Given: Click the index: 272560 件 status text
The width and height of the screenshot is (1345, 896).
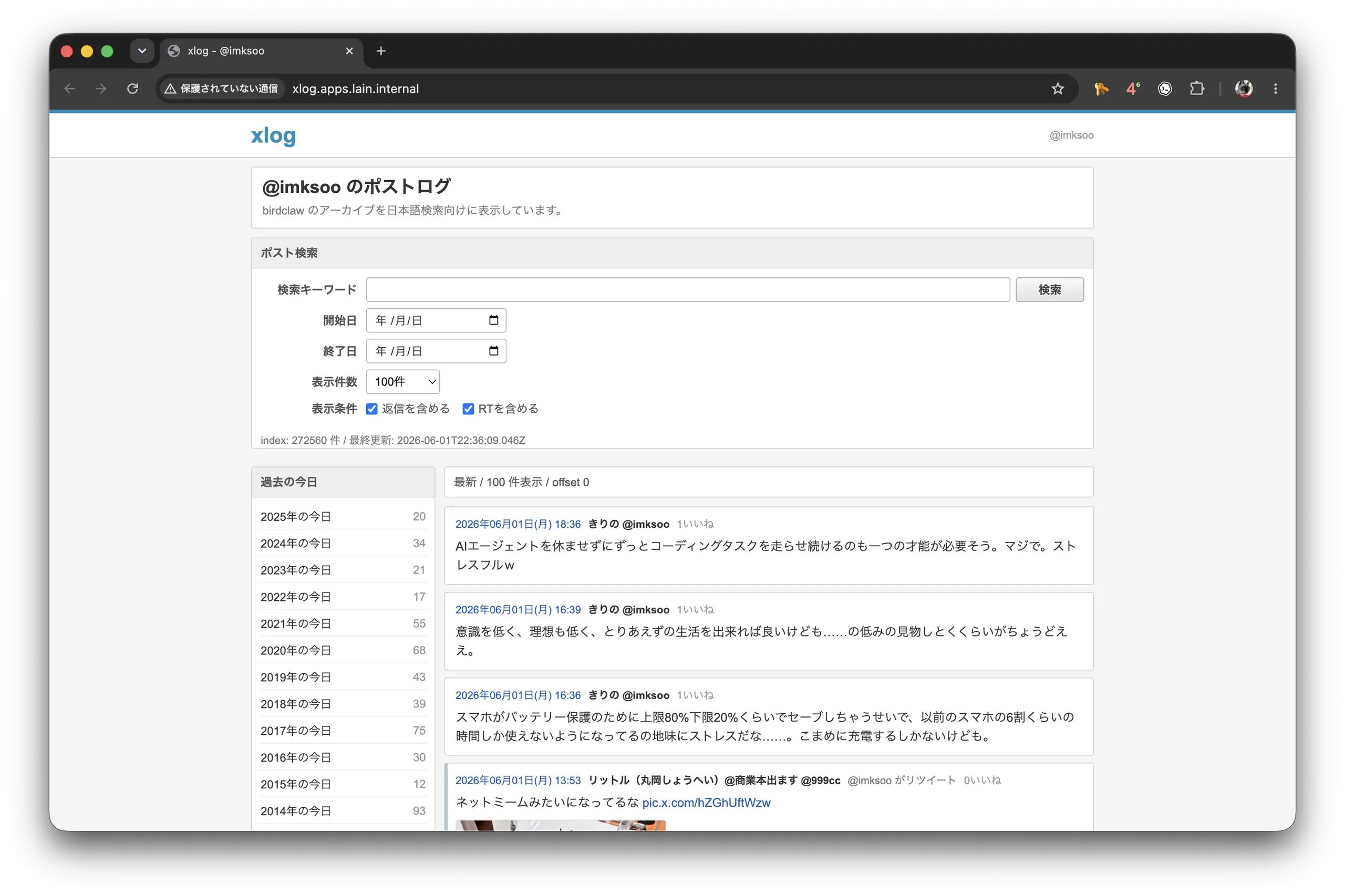Looking at the screenshot, I should pyautogui.click(x=392, y=441).
